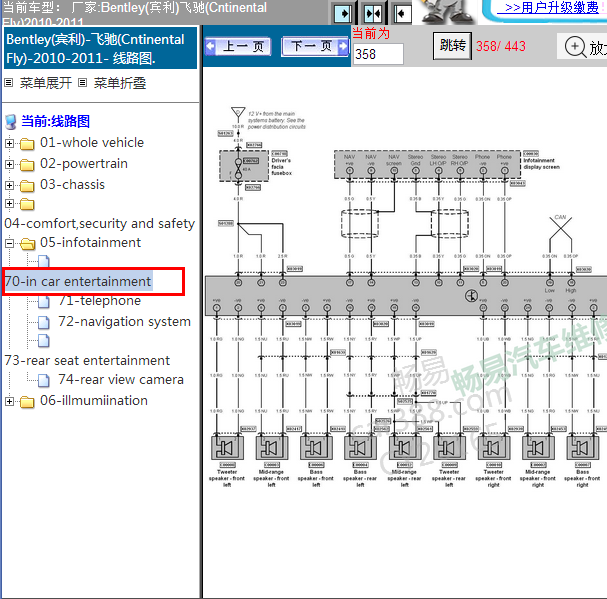The image size is (607, 599).
Task: Open the 用户升级缴费 link
Action: [551, 7]
